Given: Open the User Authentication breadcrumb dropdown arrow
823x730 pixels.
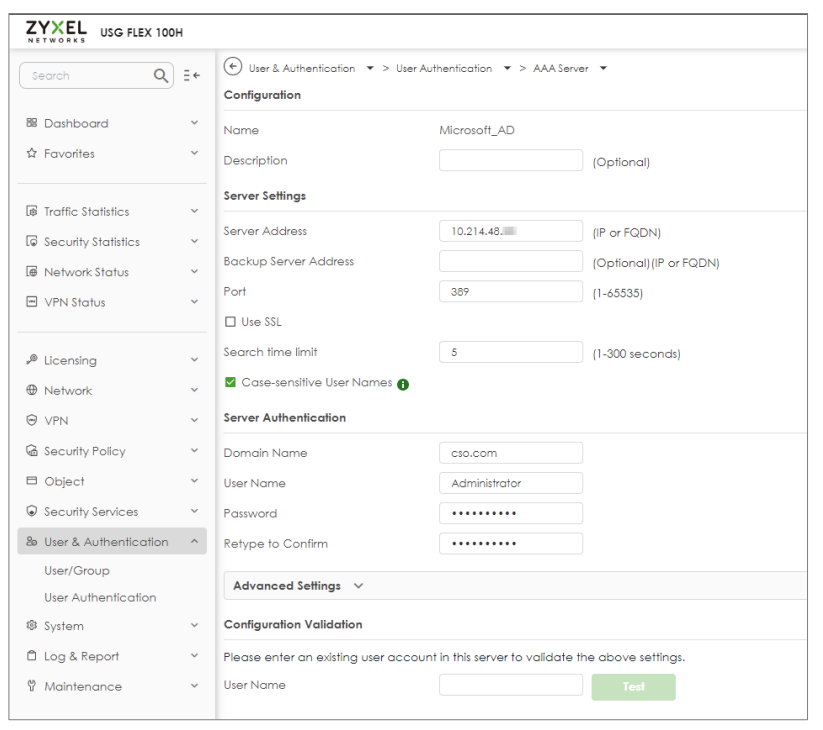Looking at the screenshot, I should [x=507, y=68].
